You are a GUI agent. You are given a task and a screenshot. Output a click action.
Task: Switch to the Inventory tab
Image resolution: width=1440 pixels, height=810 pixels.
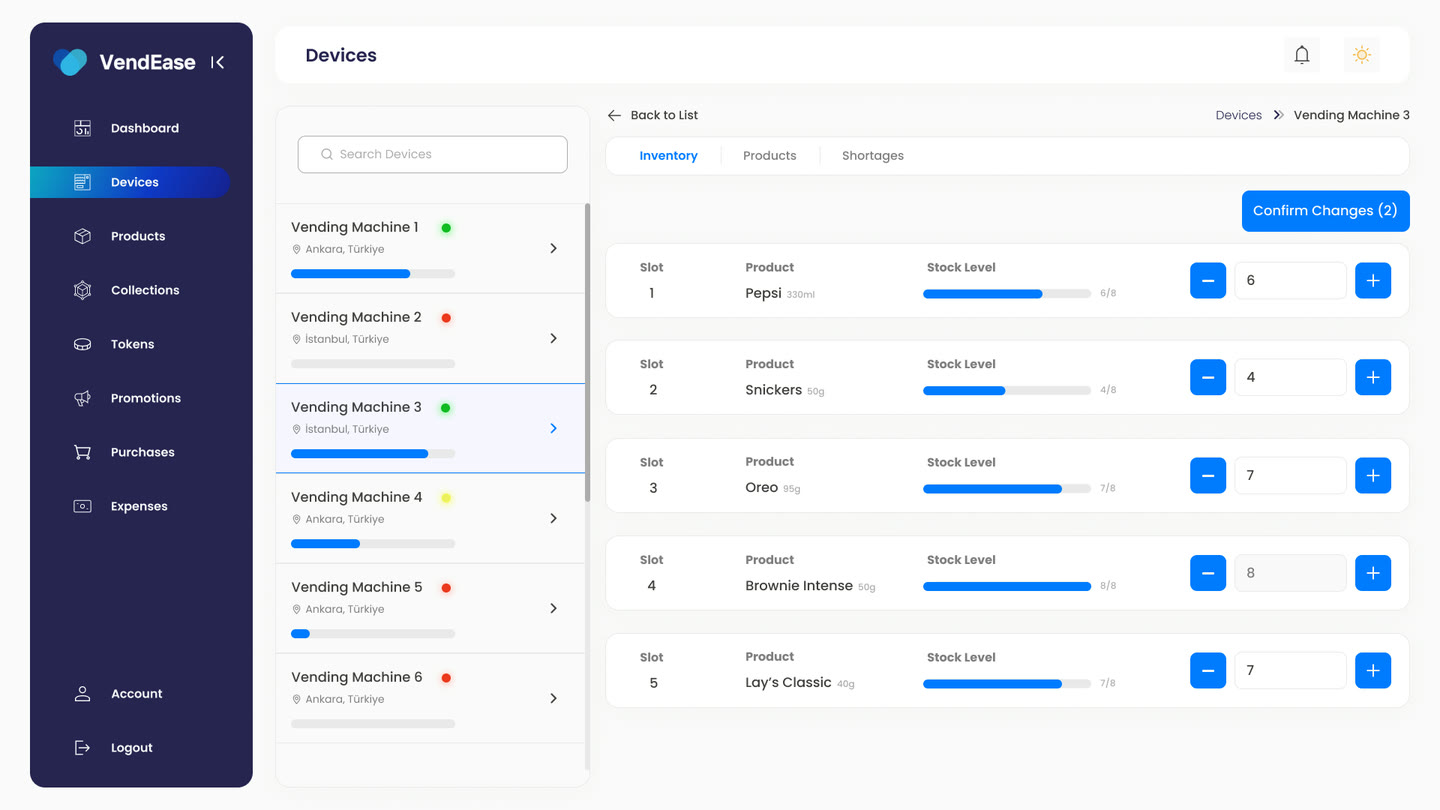tap(668, 156)
